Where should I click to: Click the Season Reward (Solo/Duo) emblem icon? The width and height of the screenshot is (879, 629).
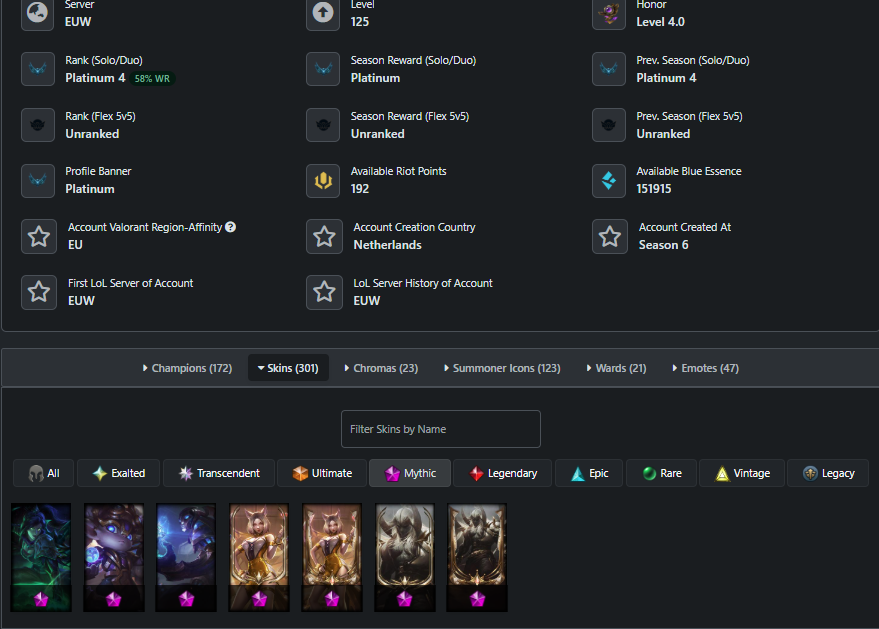323,69
